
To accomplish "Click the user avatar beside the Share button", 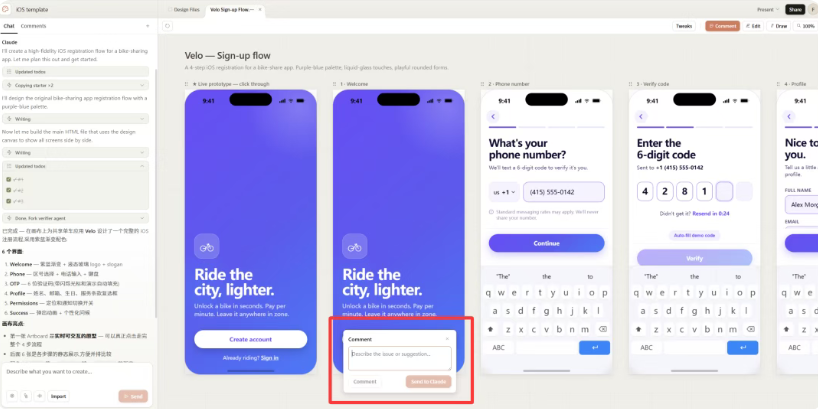I will pos(813,9).
